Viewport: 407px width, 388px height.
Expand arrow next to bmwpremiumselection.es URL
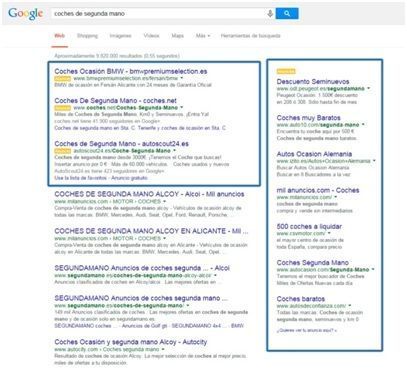point(182,78)
